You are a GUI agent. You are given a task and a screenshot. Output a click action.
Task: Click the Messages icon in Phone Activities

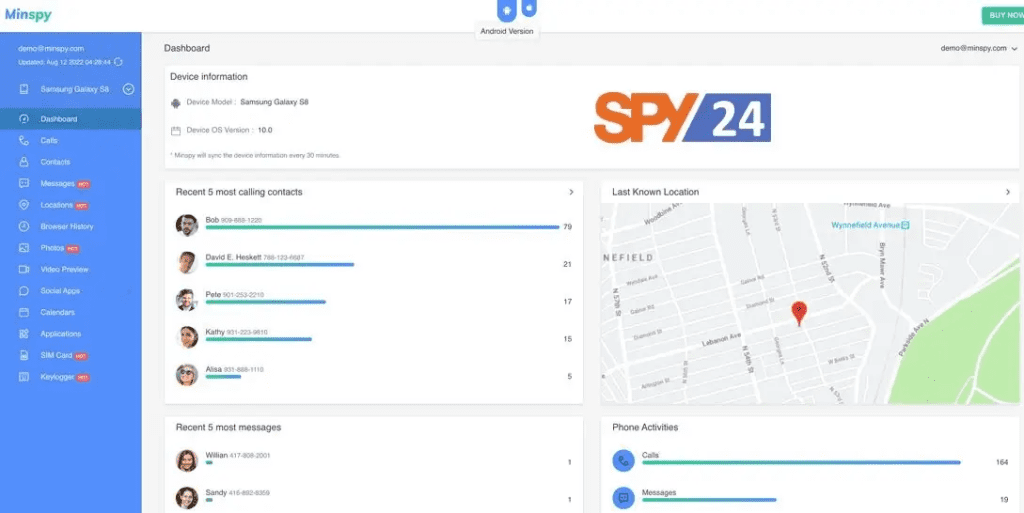(624, 497)
